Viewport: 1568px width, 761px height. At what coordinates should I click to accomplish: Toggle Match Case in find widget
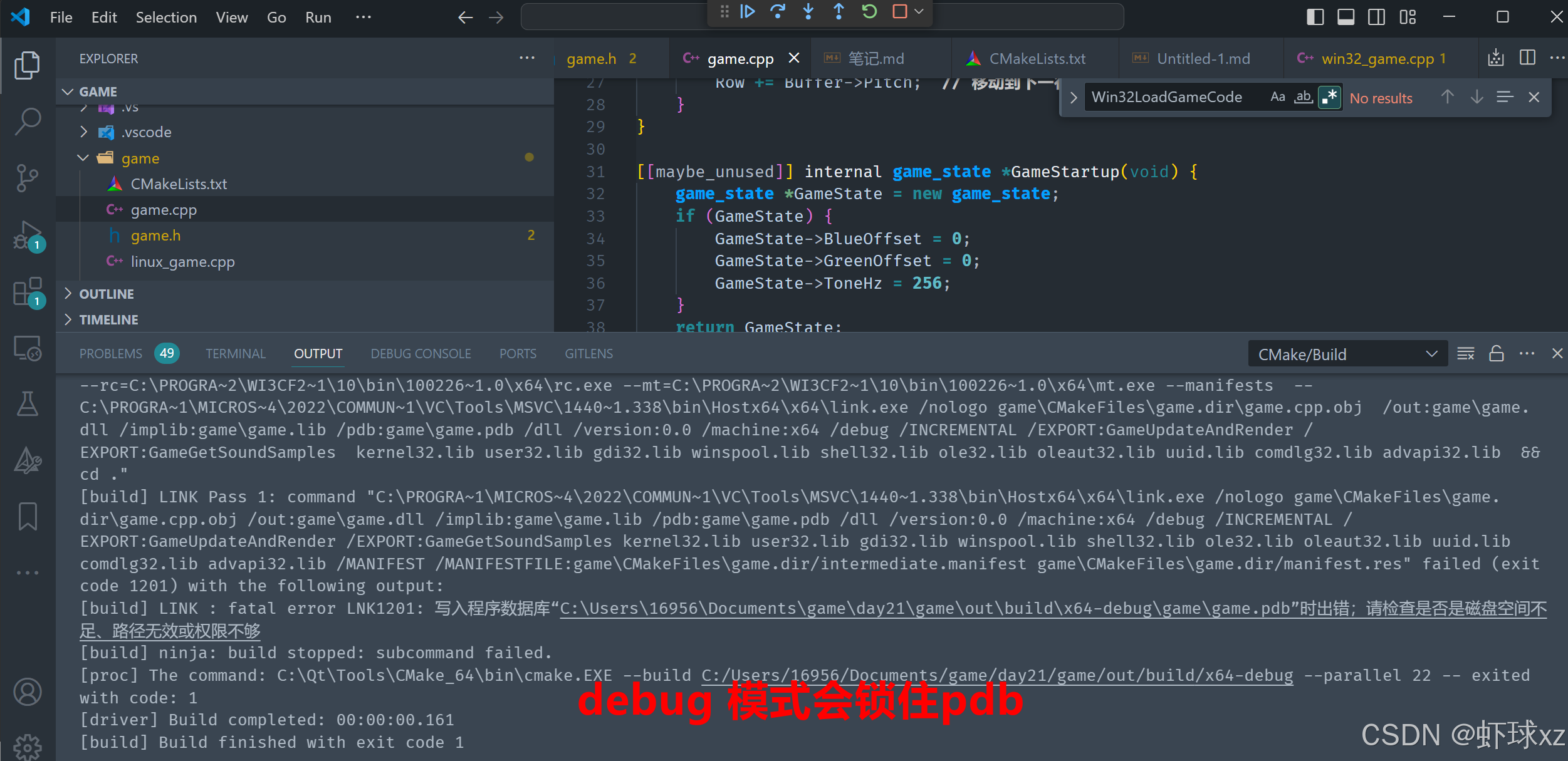pos(1277,97)
